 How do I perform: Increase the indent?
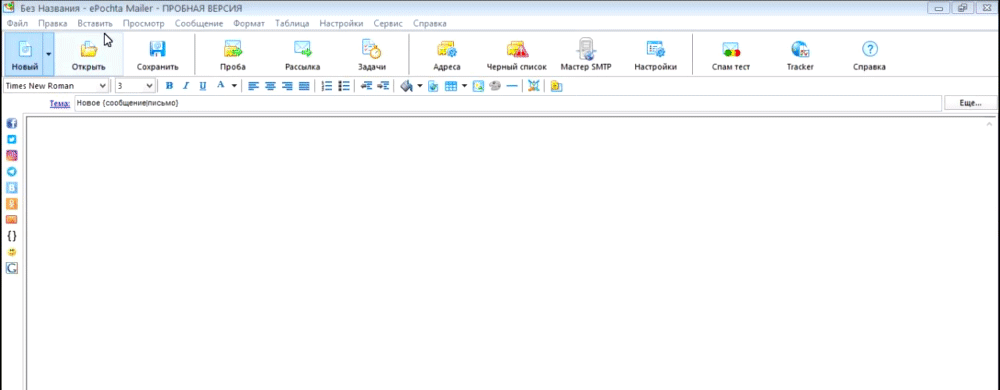[383, 85]
